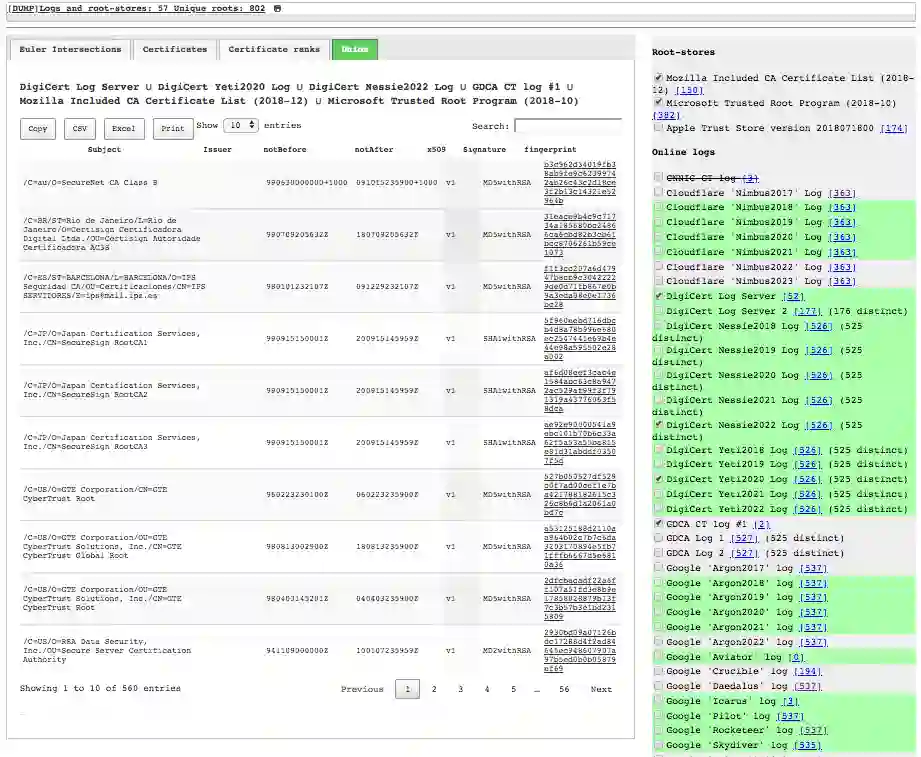Uncheck DigiCert Yeti2020 Log checkbox

click(x=658, y=479)
